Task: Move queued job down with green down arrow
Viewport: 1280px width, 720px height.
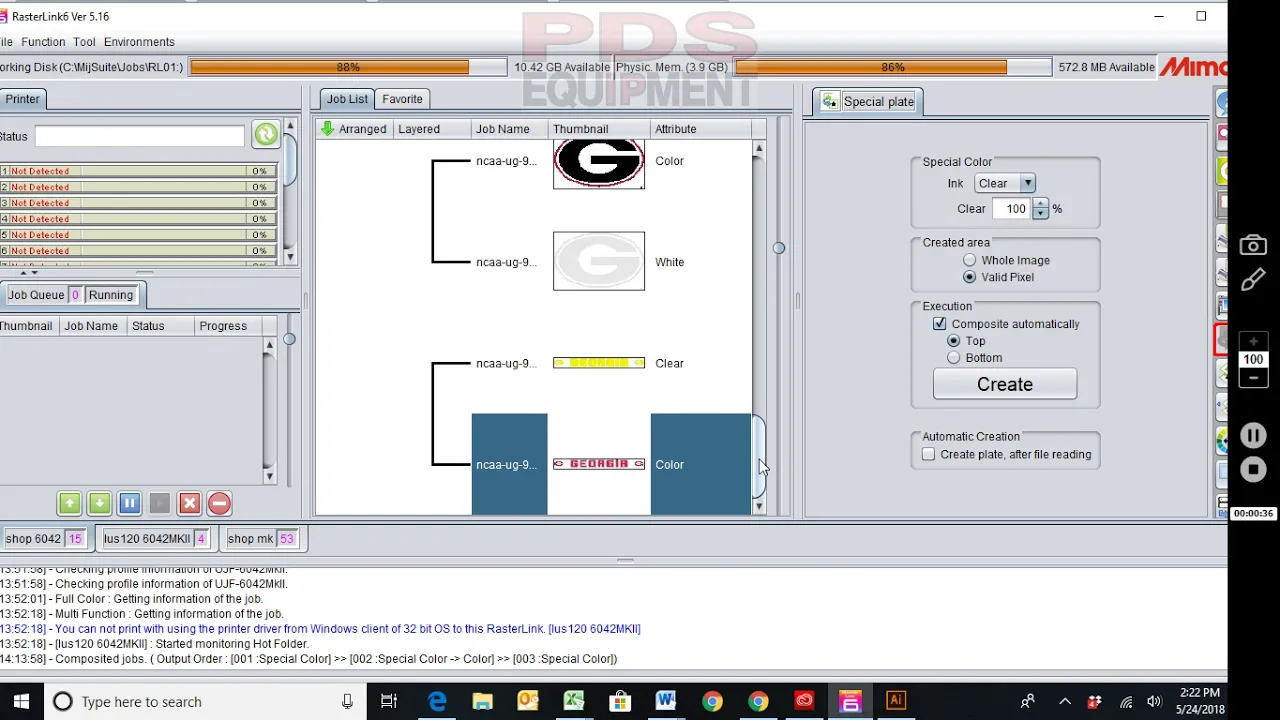Action: (99, 503)
